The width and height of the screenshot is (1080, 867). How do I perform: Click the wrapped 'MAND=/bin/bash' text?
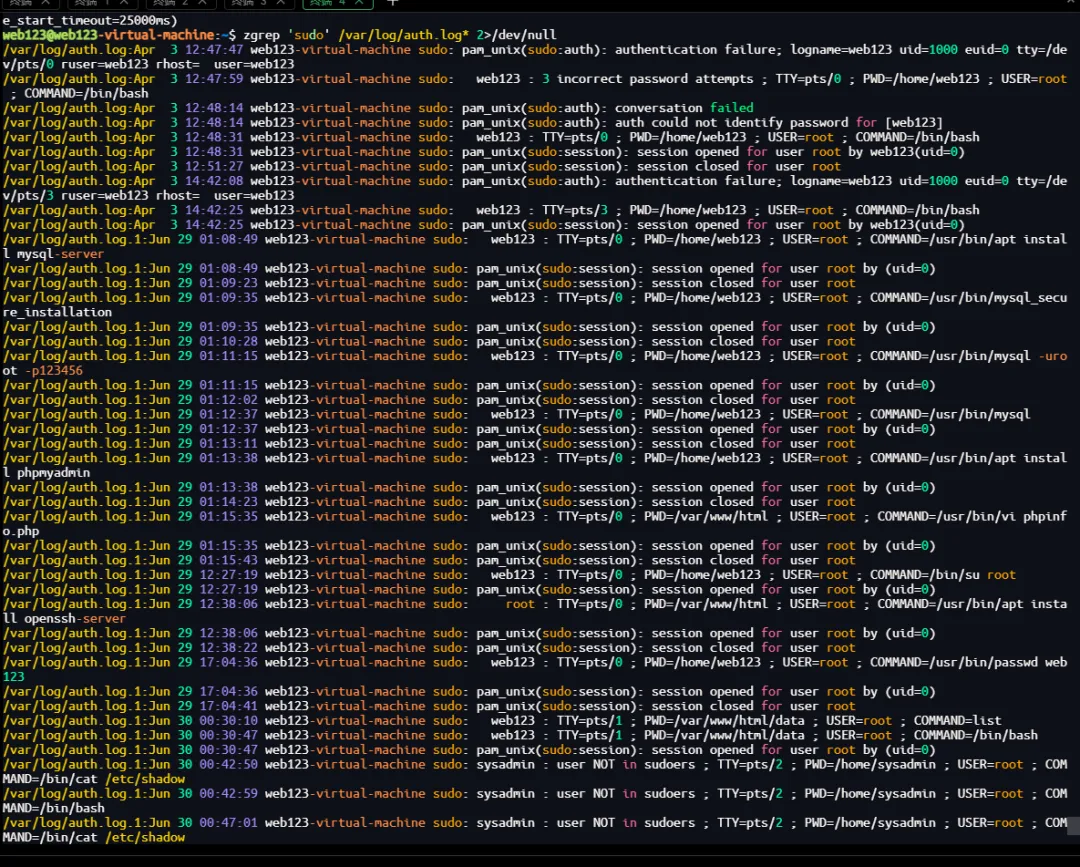tap(53, 808)
